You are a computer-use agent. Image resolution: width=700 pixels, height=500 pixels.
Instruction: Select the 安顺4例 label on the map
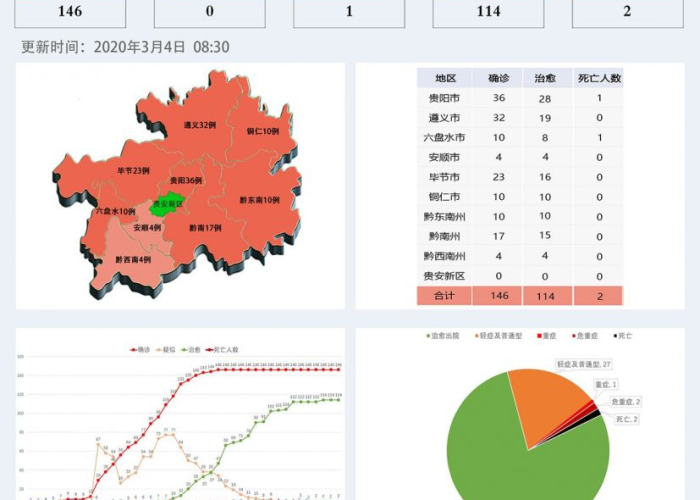pyautogui.click(x=147, y=228)
